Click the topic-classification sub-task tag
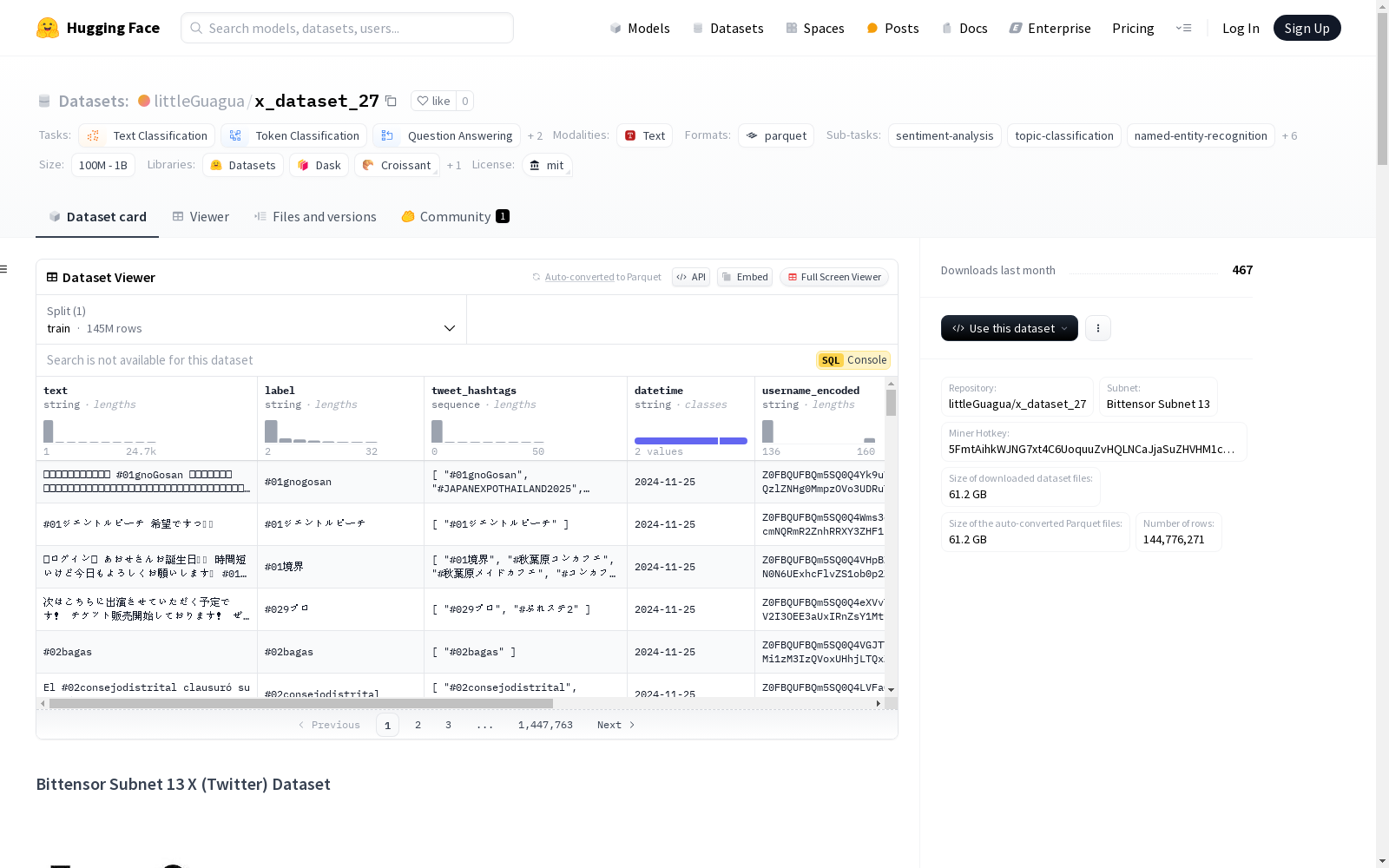The width and height of the screenshot is (1389, 868). (x=1063, y=135)
